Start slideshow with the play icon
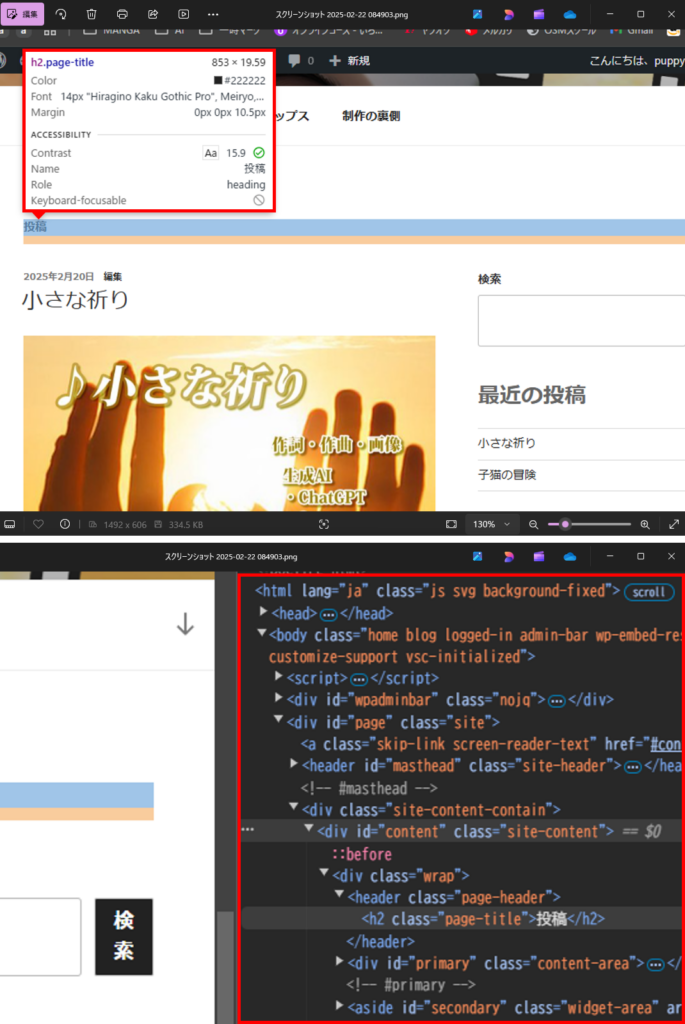The height and width of the screenshot is (1024, 685). click(x=183, y=14)
